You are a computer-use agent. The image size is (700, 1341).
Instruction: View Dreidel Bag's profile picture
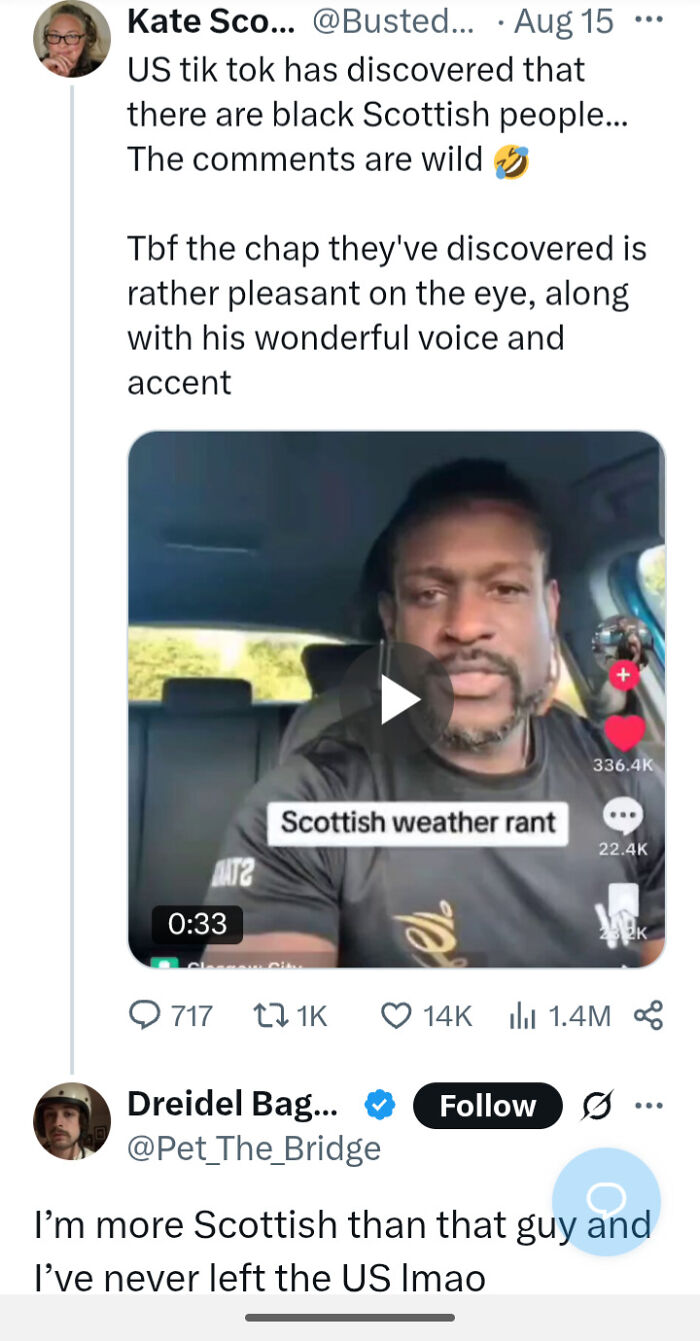click(x=70, y=1120)
